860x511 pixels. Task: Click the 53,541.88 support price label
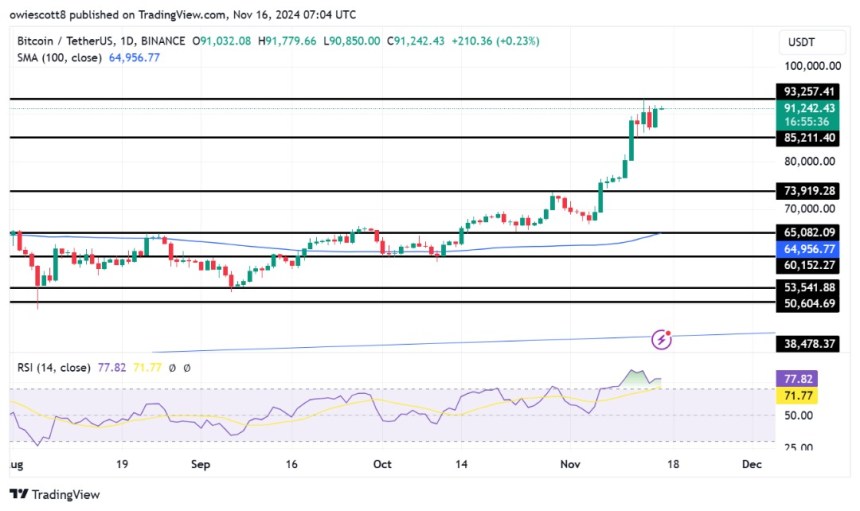[x=808, y=287]
